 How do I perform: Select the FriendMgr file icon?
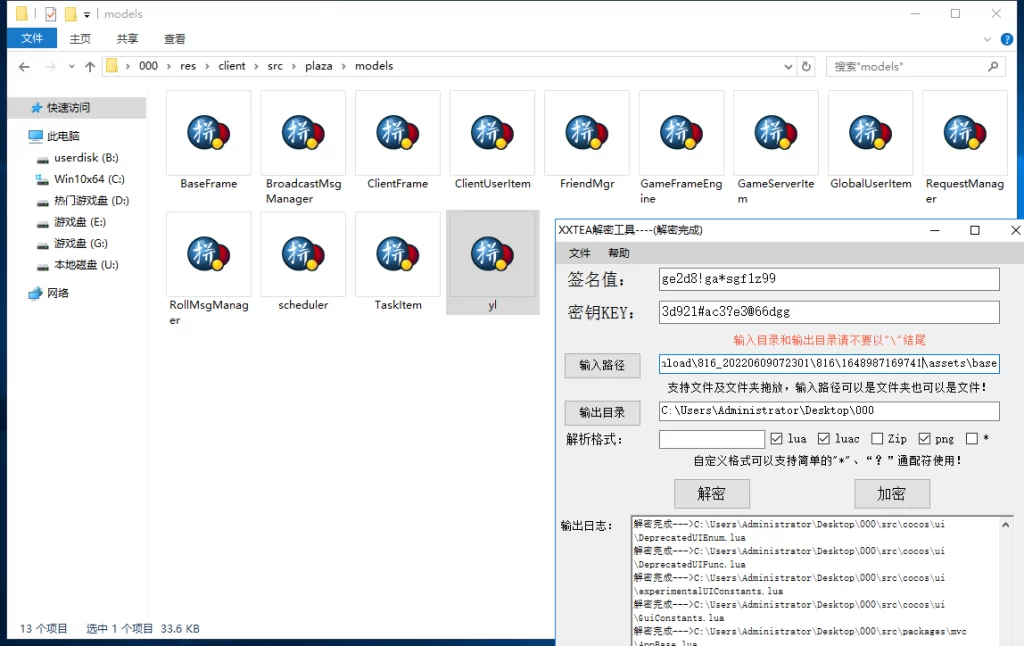587,132
